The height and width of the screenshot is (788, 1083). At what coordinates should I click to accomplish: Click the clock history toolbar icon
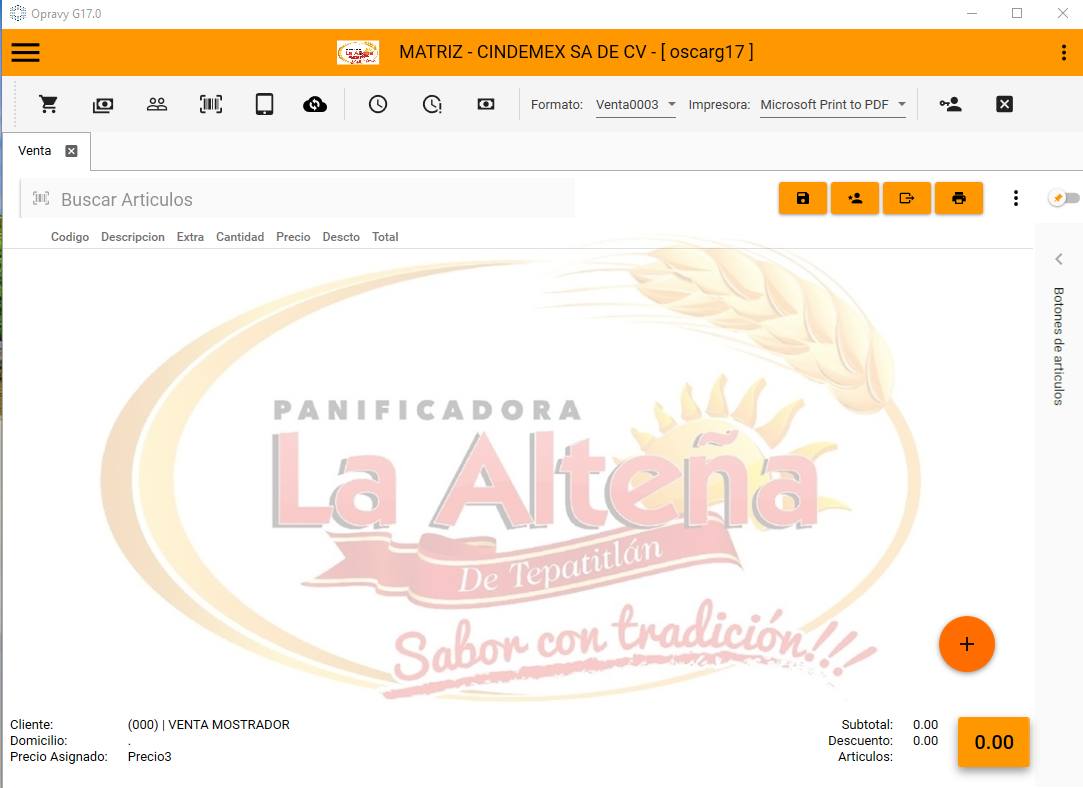[378, 104]
